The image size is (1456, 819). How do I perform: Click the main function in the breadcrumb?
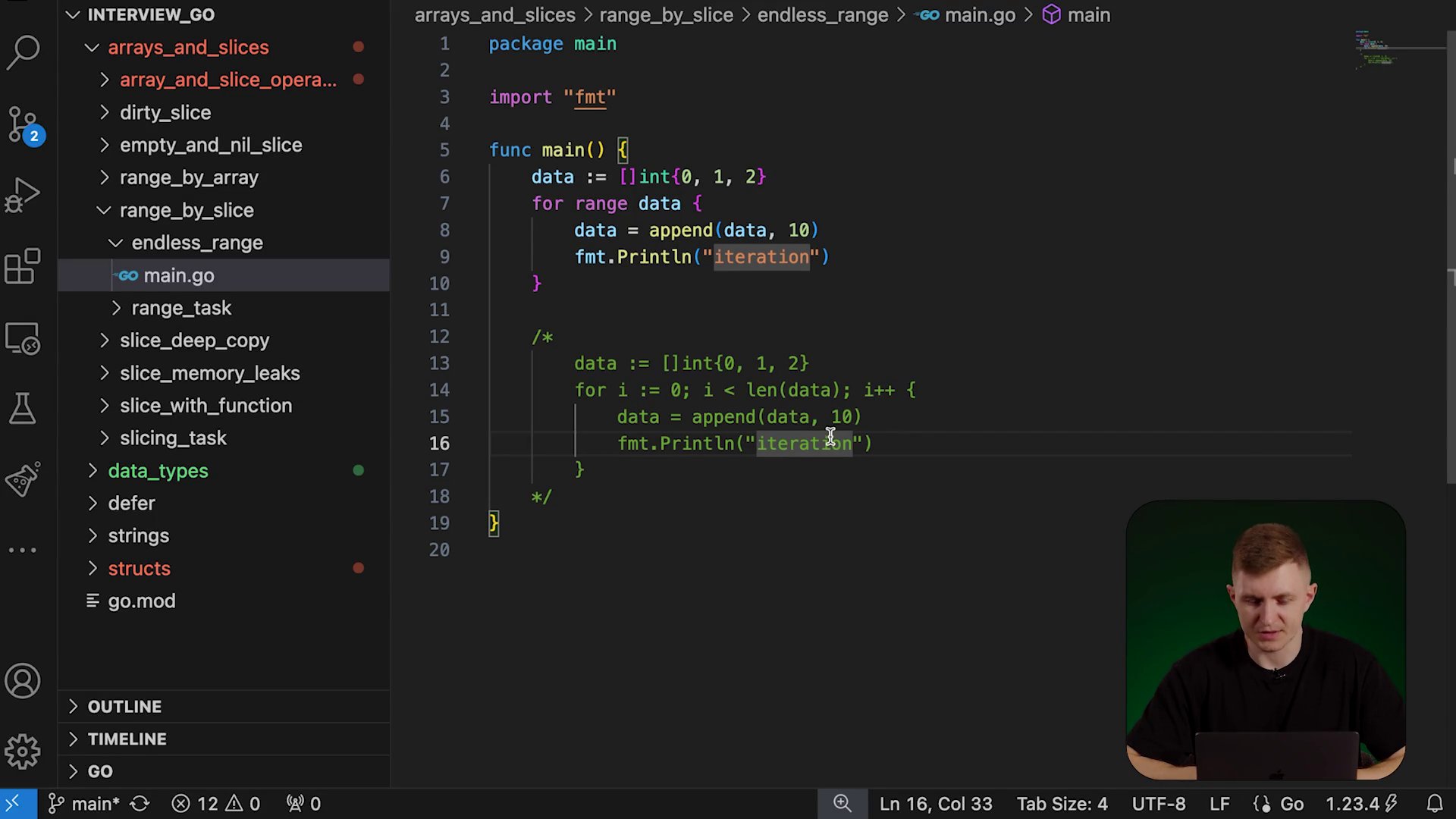pos(1089,15)
